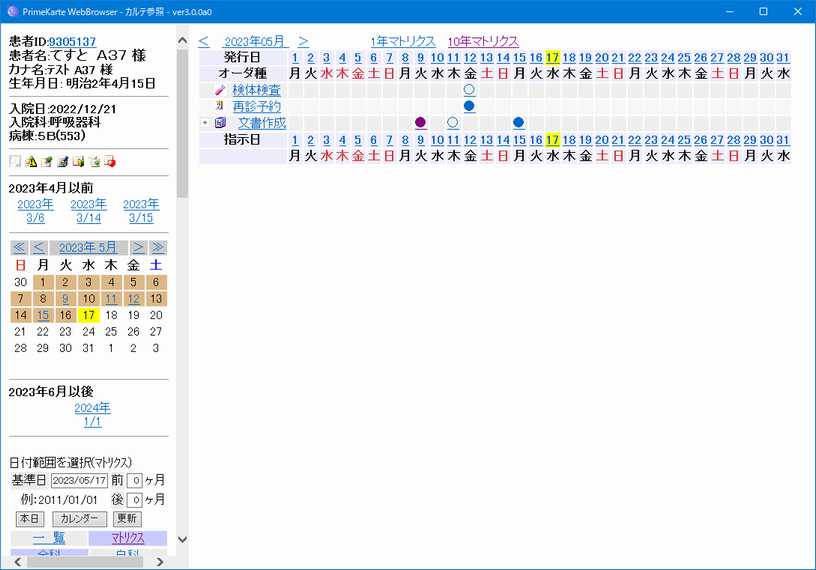The width and height of the screenshot is (816, 570).
Task: Click the 更新 refresh button
Action: click(x=127, y=519)
